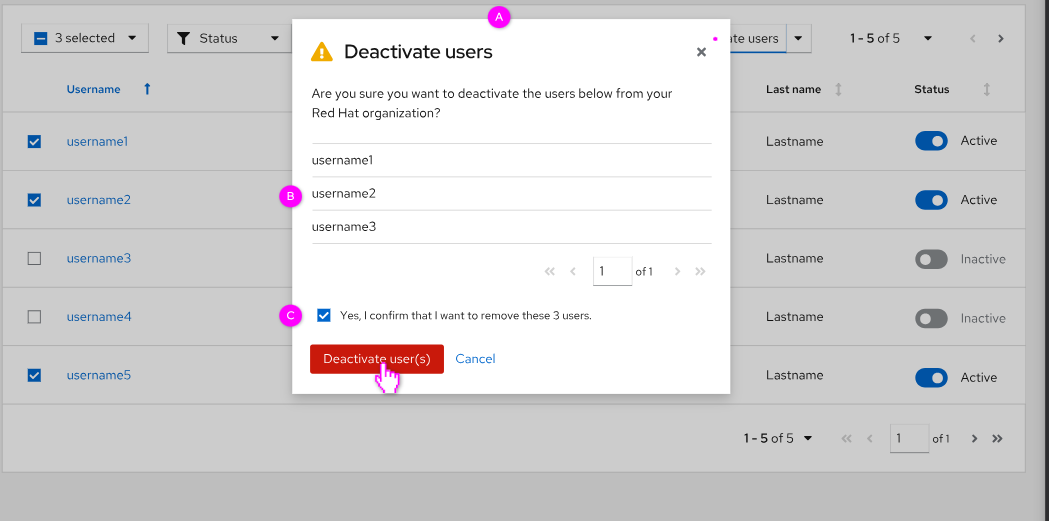The width and height of the screenshot is (1049, 521).
Task: Sort by the Status column
Action: 986,90
